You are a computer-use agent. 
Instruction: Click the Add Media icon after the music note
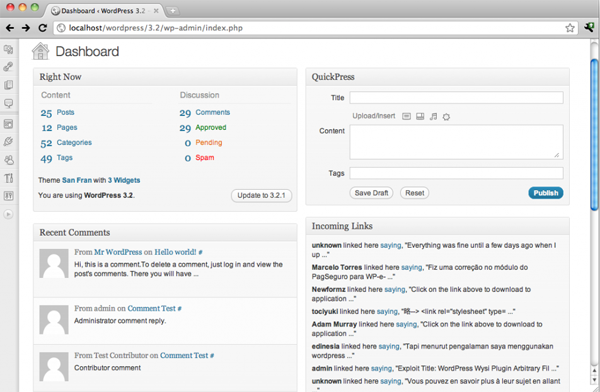coord(446,117)
